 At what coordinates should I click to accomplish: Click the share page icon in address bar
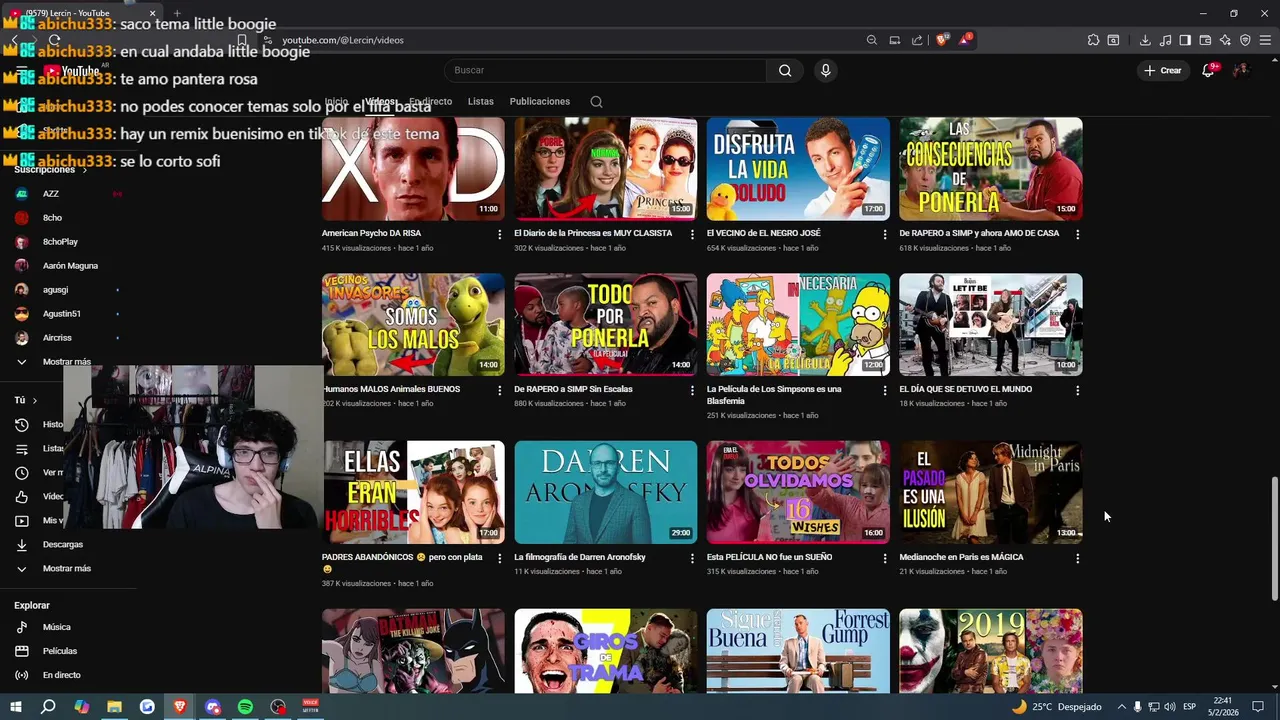point(917,40)
